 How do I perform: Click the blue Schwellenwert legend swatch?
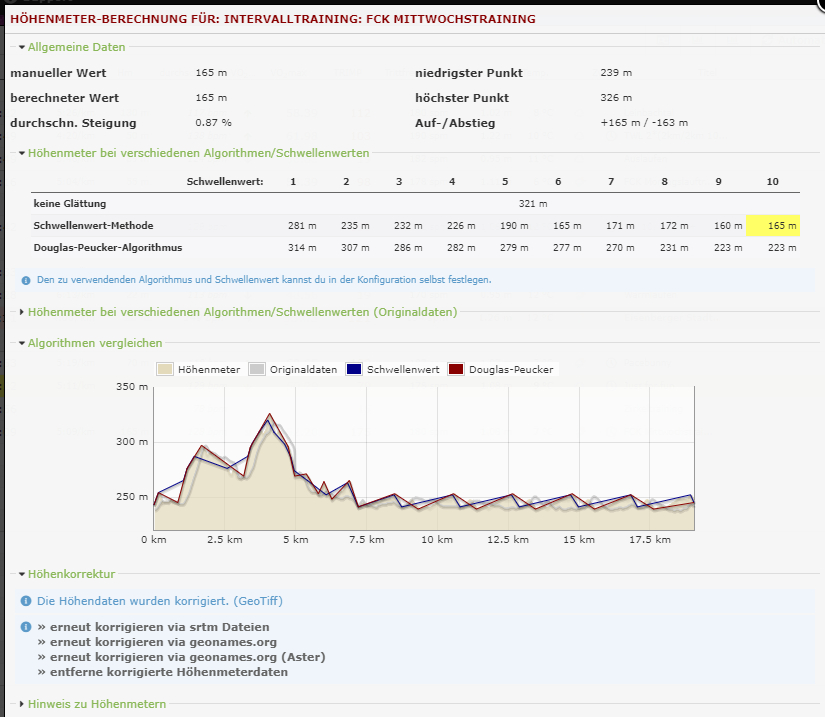pos(353,369)
